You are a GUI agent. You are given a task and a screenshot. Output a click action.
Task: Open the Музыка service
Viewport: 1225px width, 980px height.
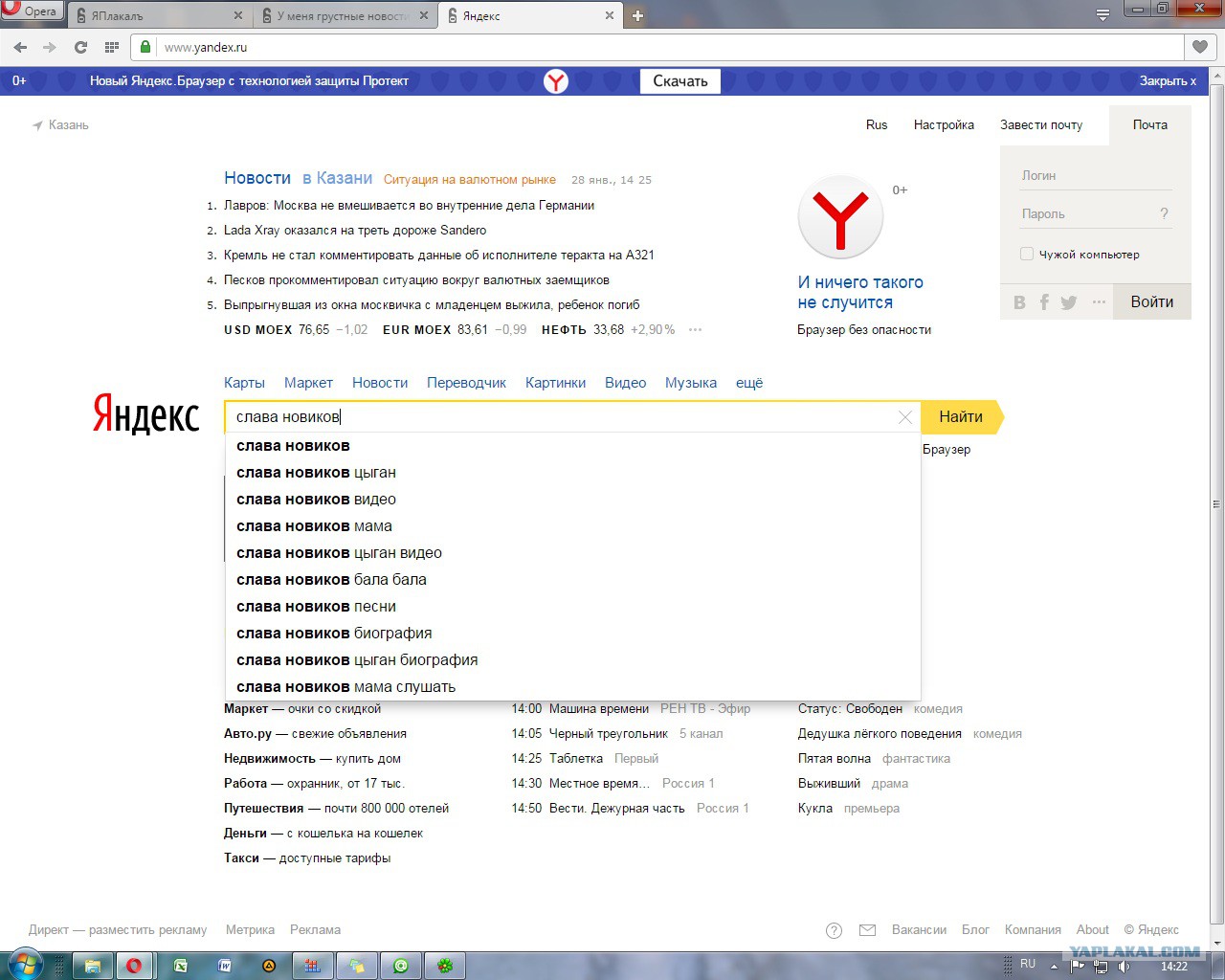[x=691, y=383]
